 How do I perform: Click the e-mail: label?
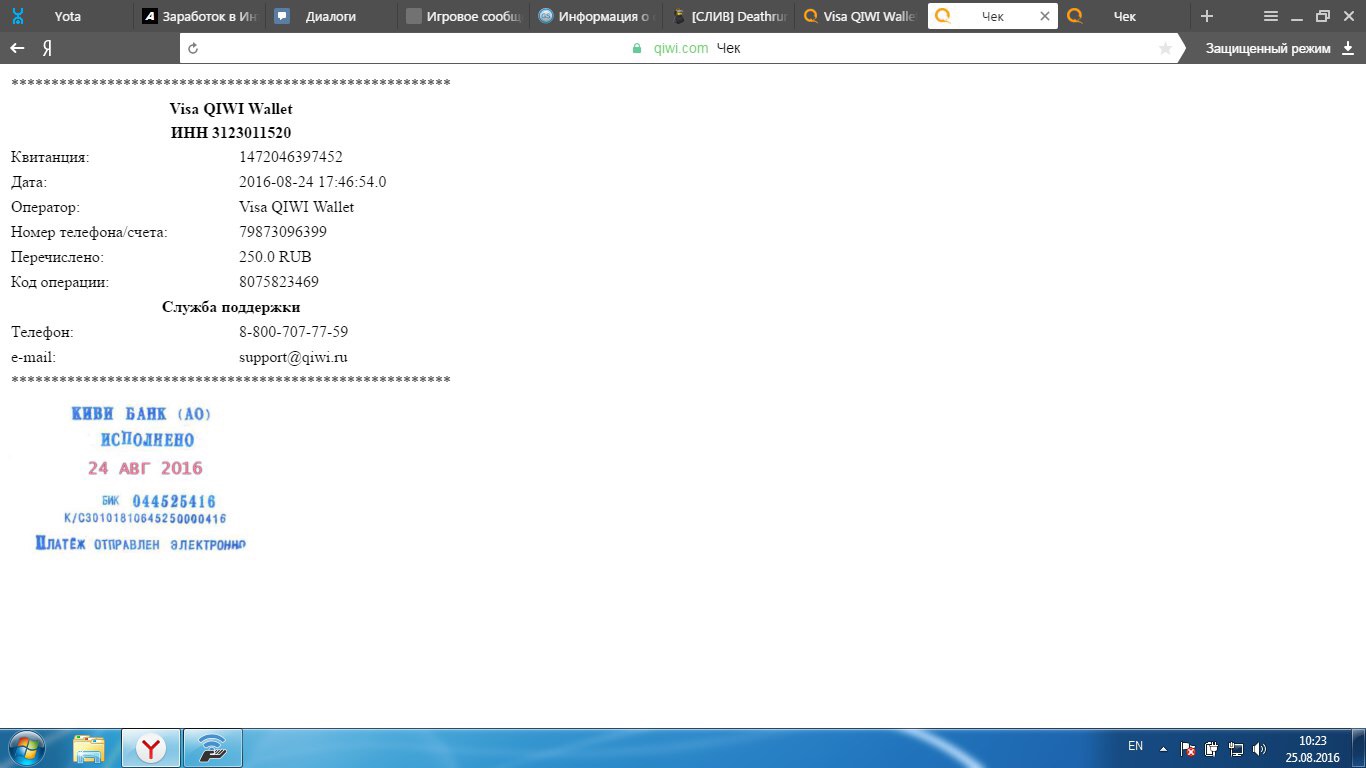pos(33,357)
